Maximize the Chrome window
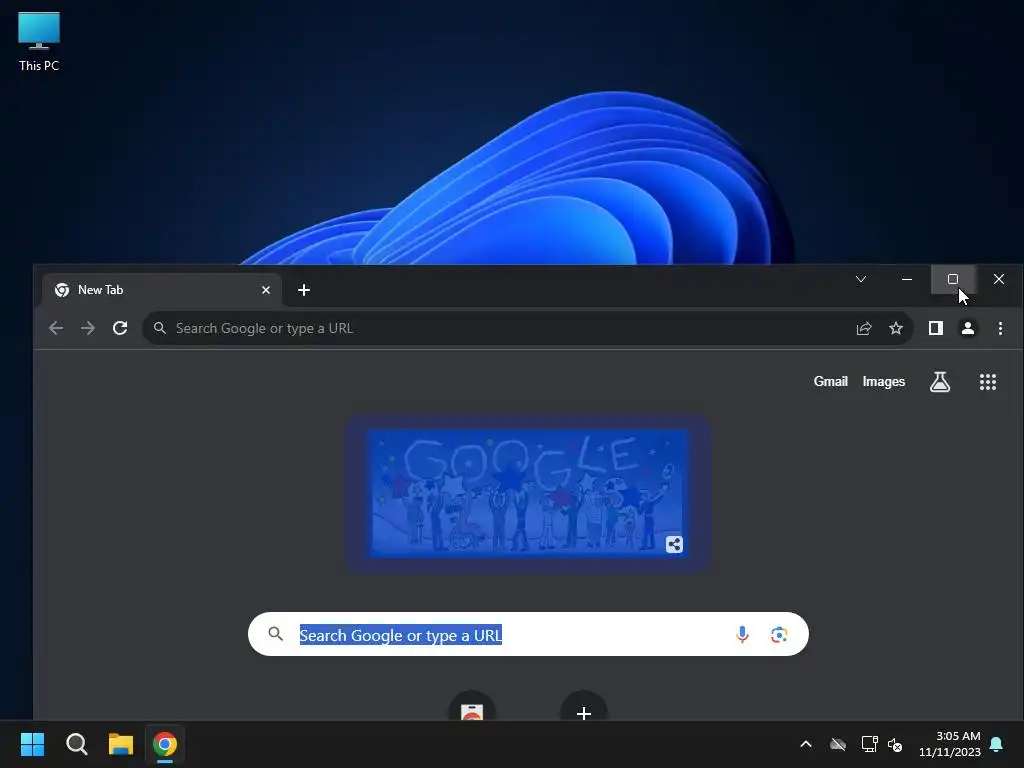Viewport: 1024px width, 768px height. click(x=953, y=280)
